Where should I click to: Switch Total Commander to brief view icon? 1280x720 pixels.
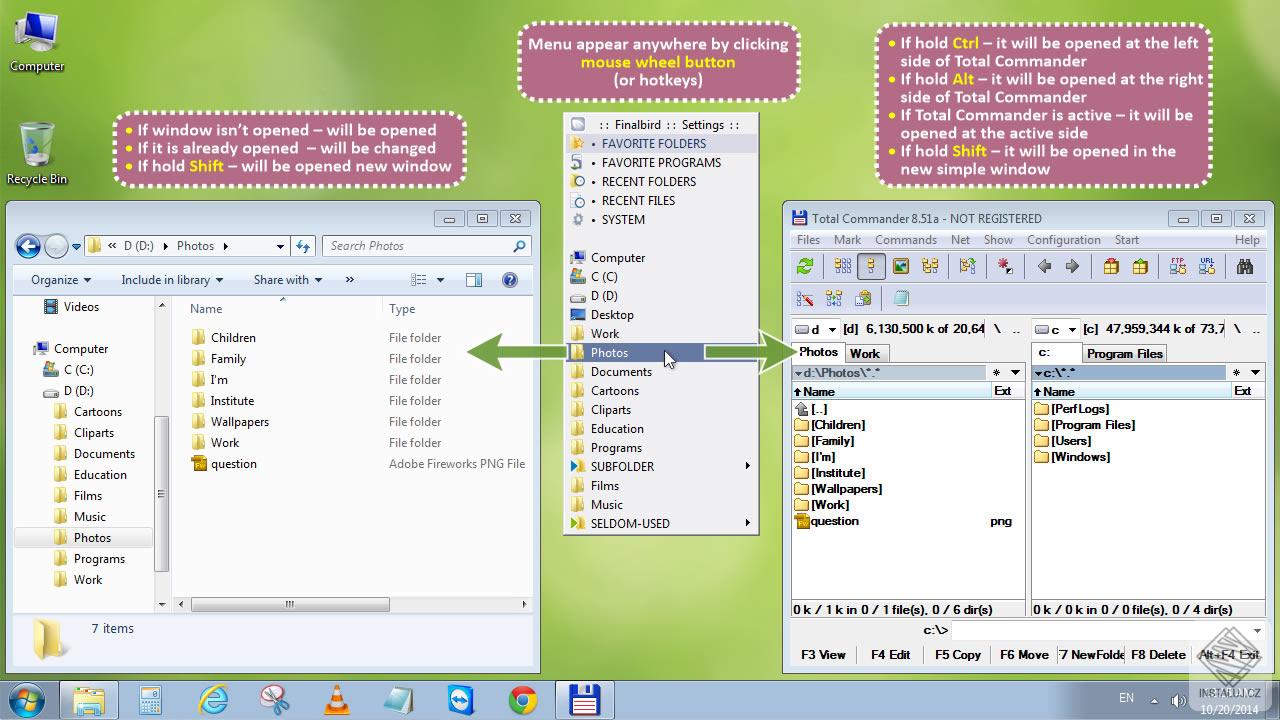pos(843,266)
